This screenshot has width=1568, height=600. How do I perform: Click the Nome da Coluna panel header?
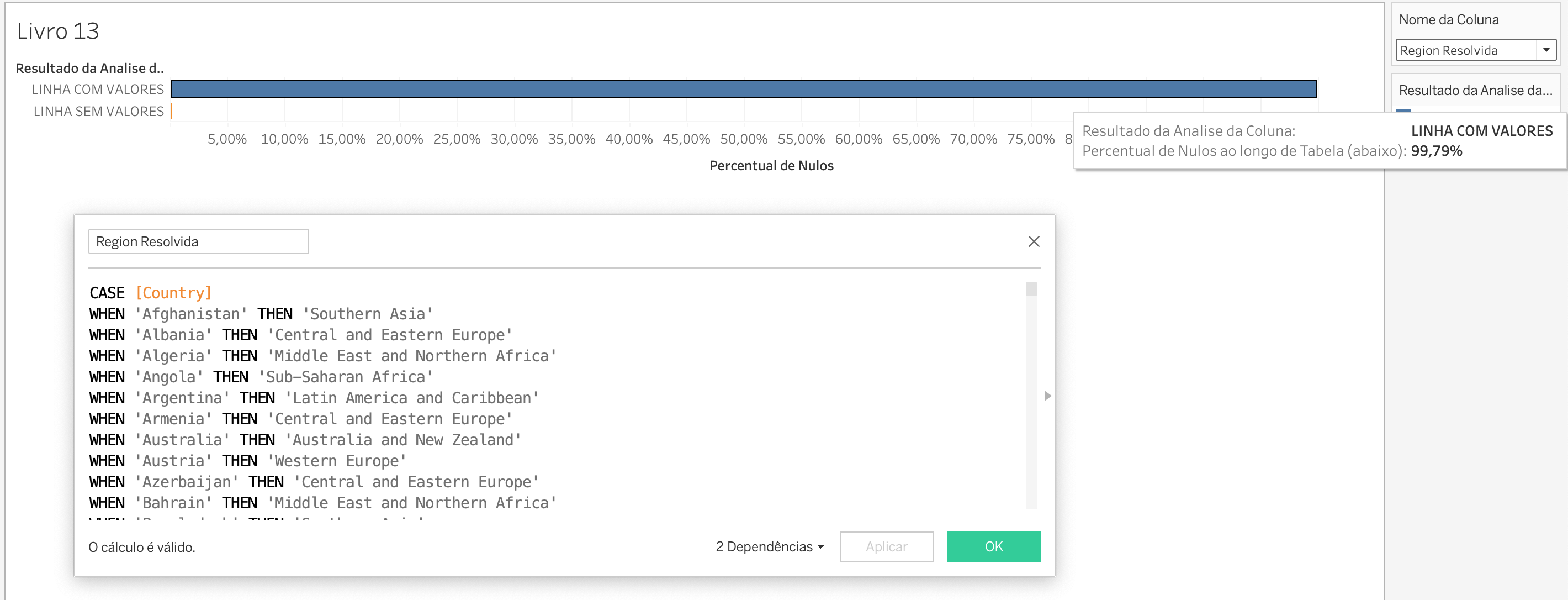pyautogui.click(x=1449, y=19)
